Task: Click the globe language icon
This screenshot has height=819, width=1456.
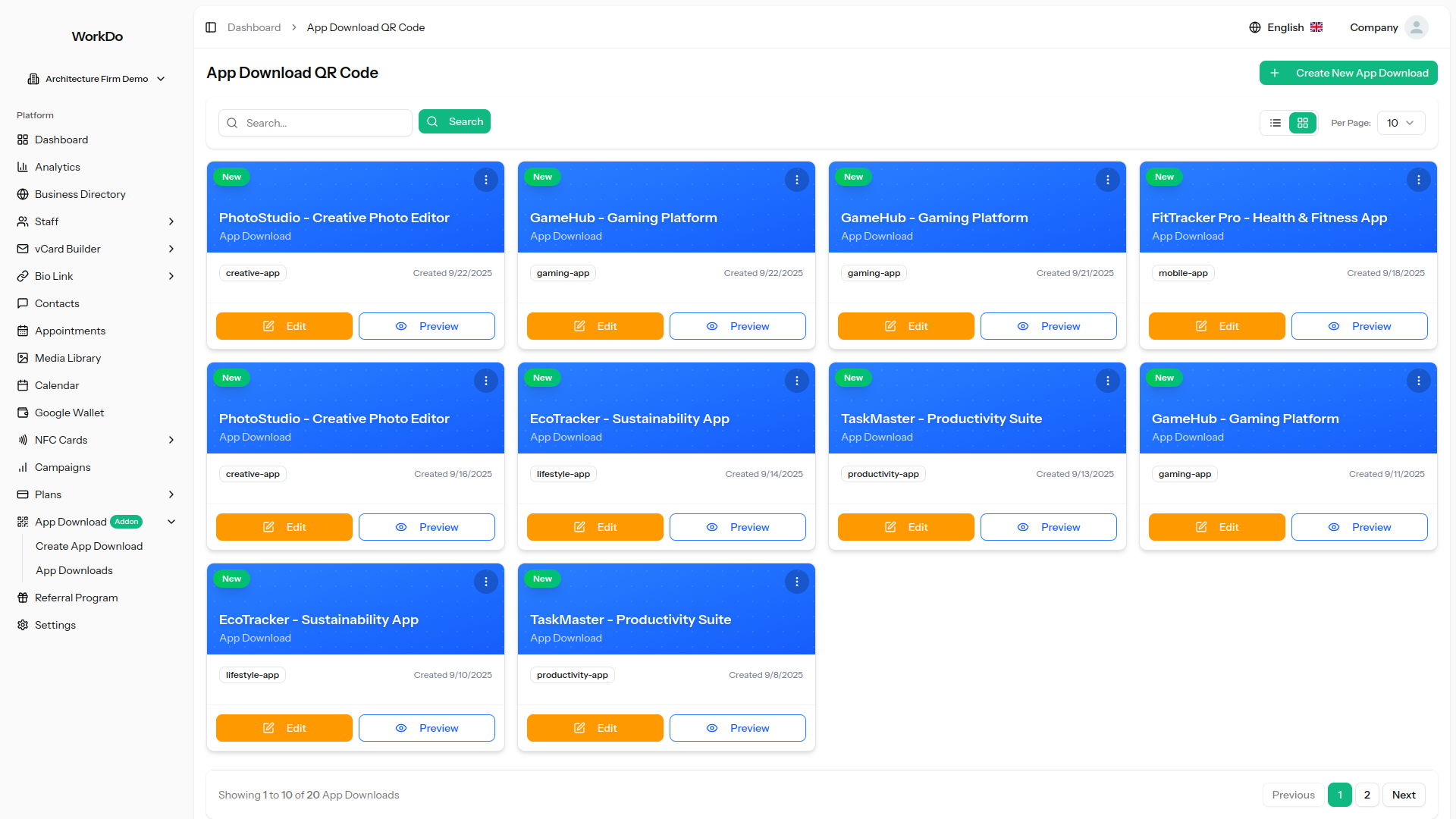Action: pos(1255,27)
